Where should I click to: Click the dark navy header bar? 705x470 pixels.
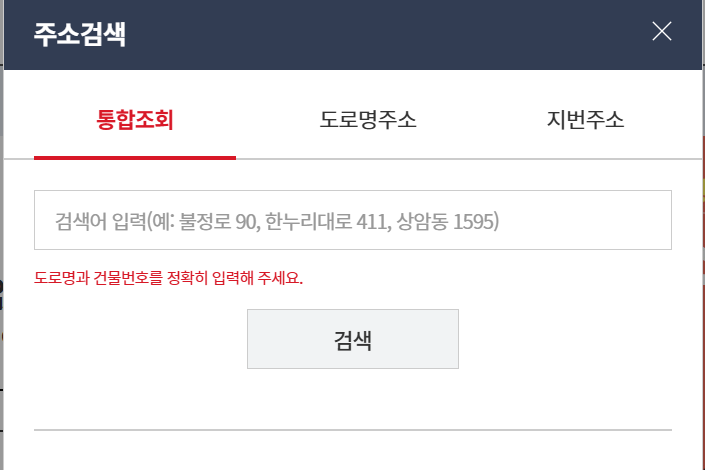(x=353, y=35)
